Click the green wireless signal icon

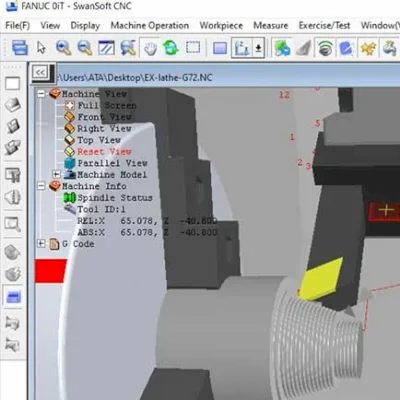[x=325, y=48]
